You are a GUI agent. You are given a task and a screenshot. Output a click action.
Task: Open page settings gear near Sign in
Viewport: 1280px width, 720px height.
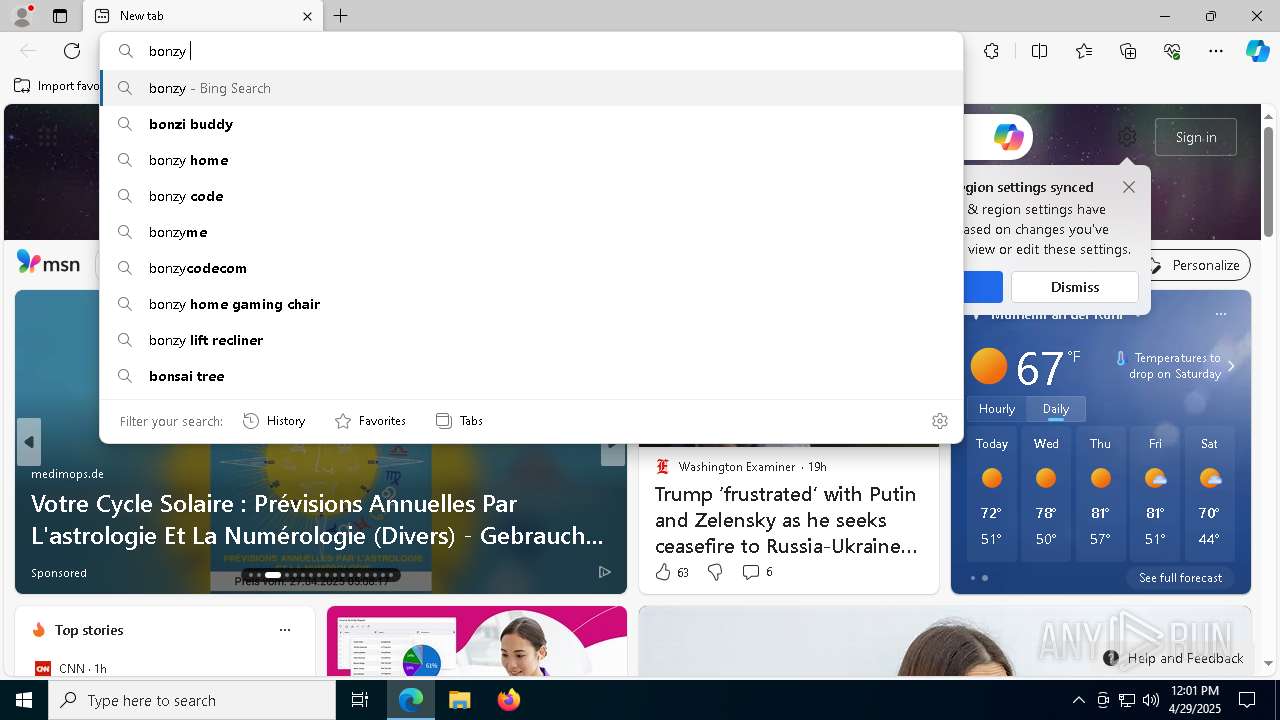[x=1127, y=137]
